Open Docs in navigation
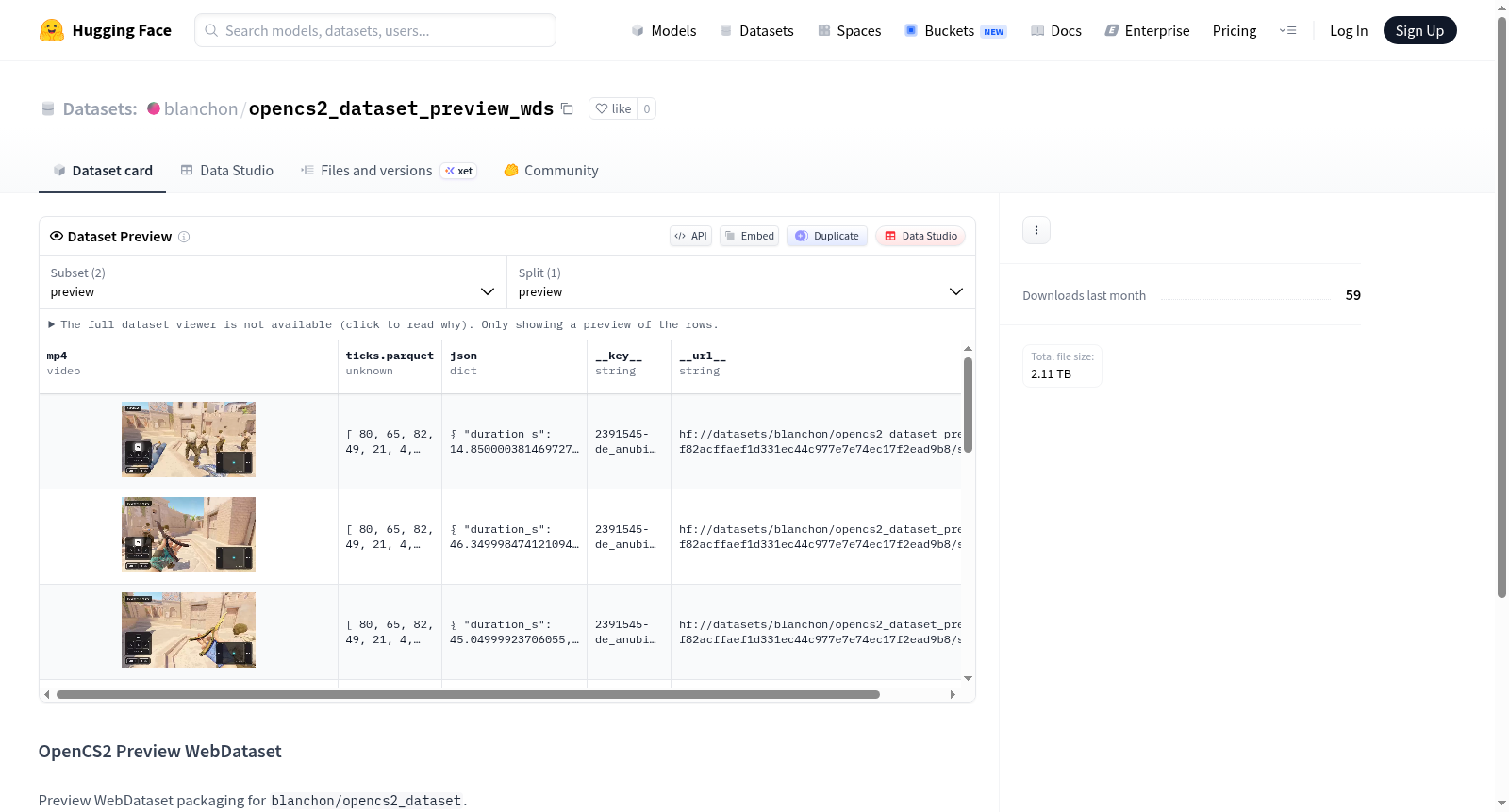The image size is (1509, 812). (1056, 31)
